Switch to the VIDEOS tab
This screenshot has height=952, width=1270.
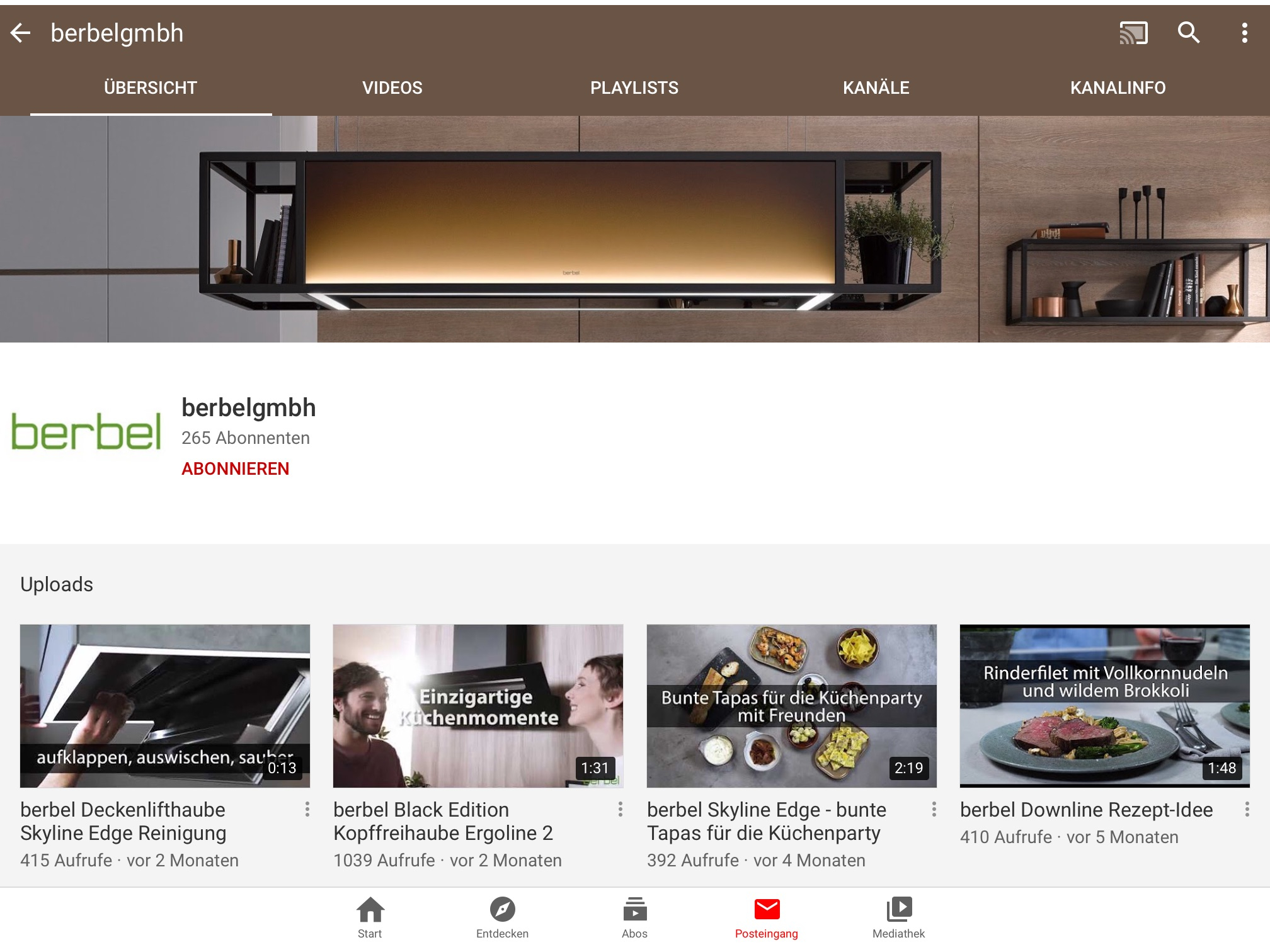pyautogui.click(x=392, y=88)
